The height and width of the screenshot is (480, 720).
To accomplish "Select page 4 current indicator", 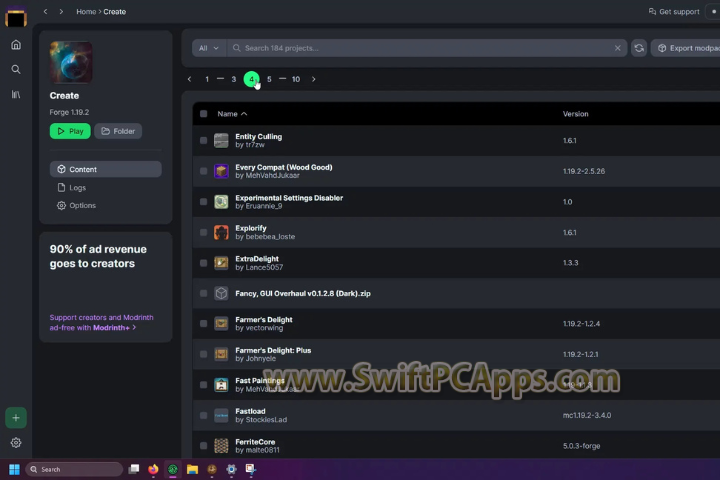I will pos(251,79).
